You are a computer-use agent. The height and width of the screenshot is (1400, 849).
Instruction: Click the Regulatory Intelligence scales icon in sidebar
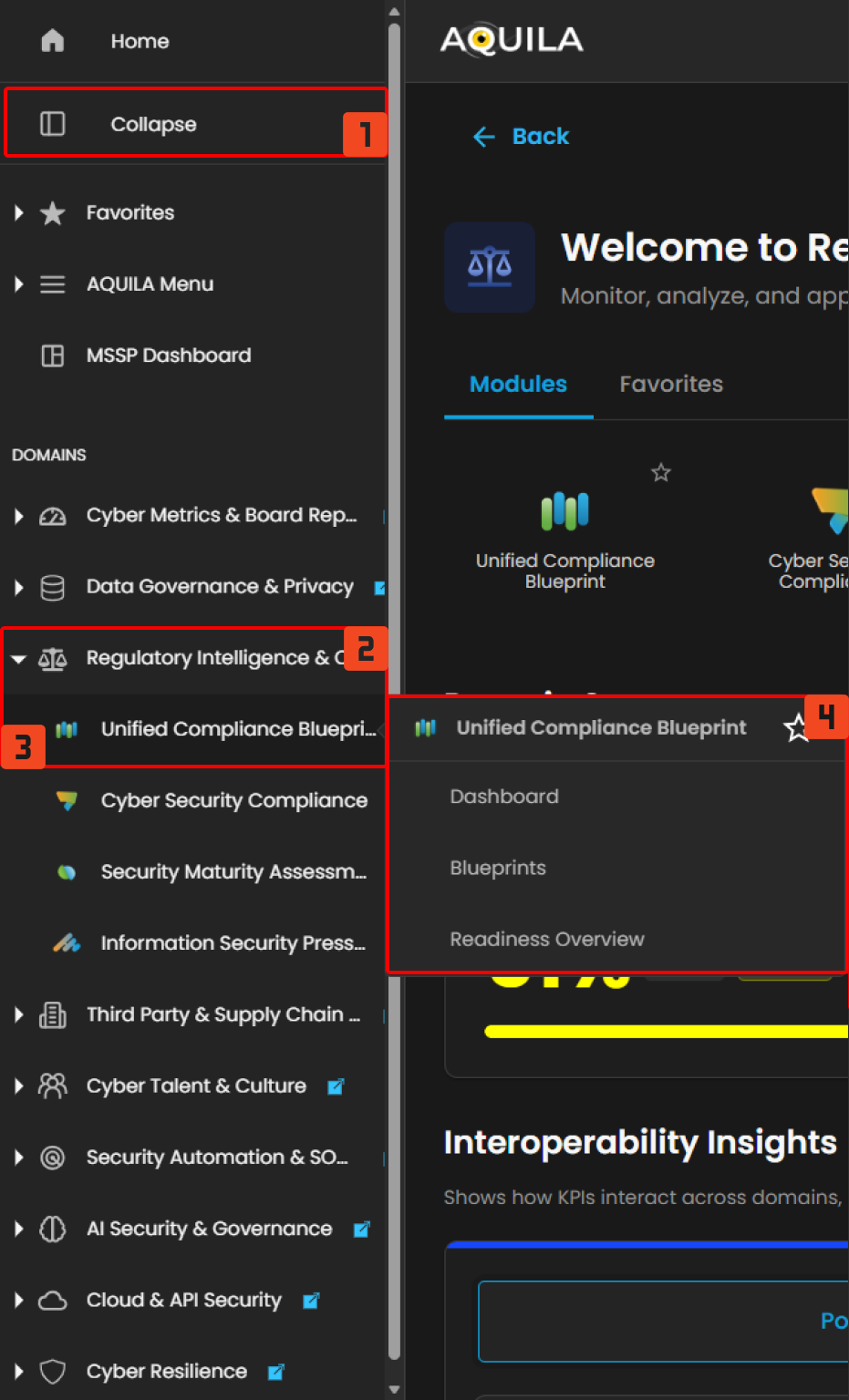click(53, 659)
